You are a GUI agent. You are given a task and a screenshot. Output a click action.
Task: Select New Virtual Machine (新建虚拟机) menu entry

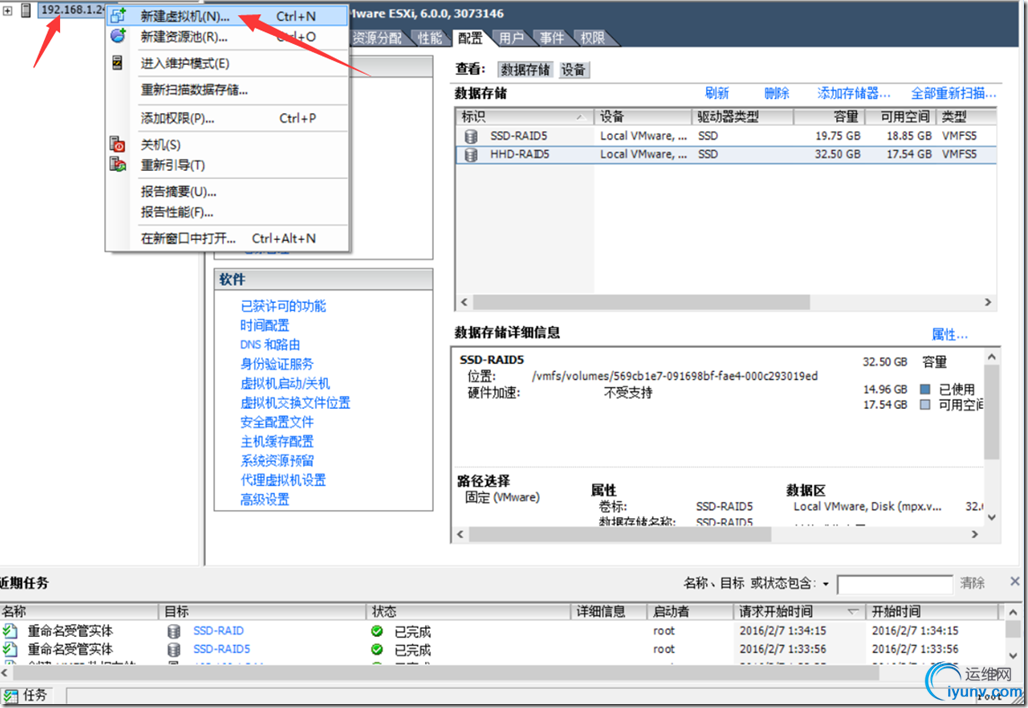pyautogui.click(x=227, y=16)
